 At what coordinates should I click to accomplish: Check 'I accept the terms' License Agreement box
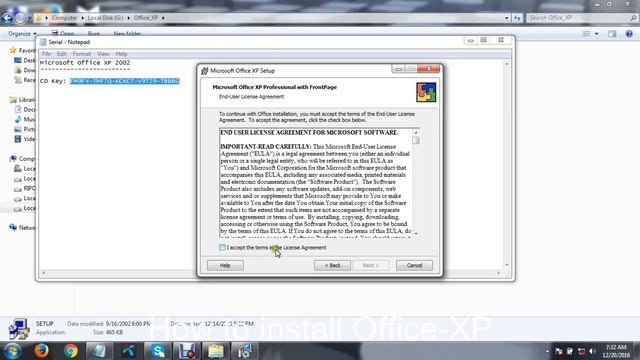(x=222, y=247)
